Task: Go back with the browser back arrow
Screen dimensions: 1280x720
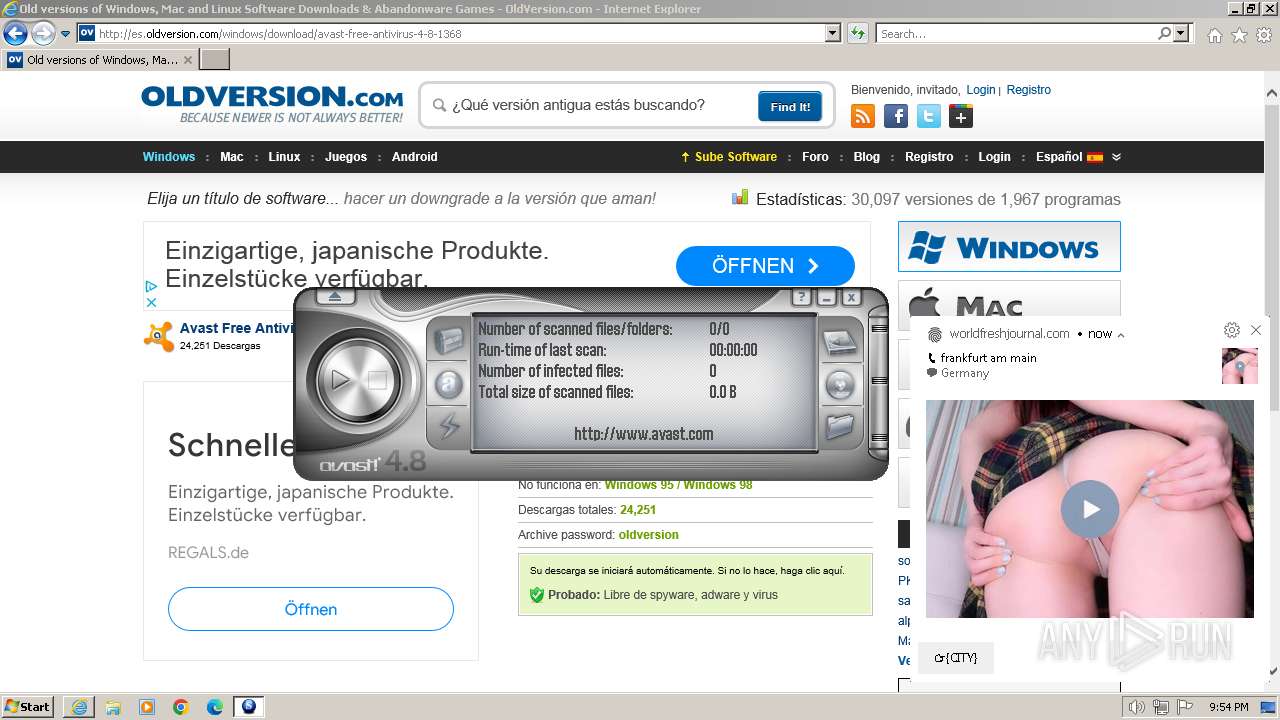Action: point(15,33)
